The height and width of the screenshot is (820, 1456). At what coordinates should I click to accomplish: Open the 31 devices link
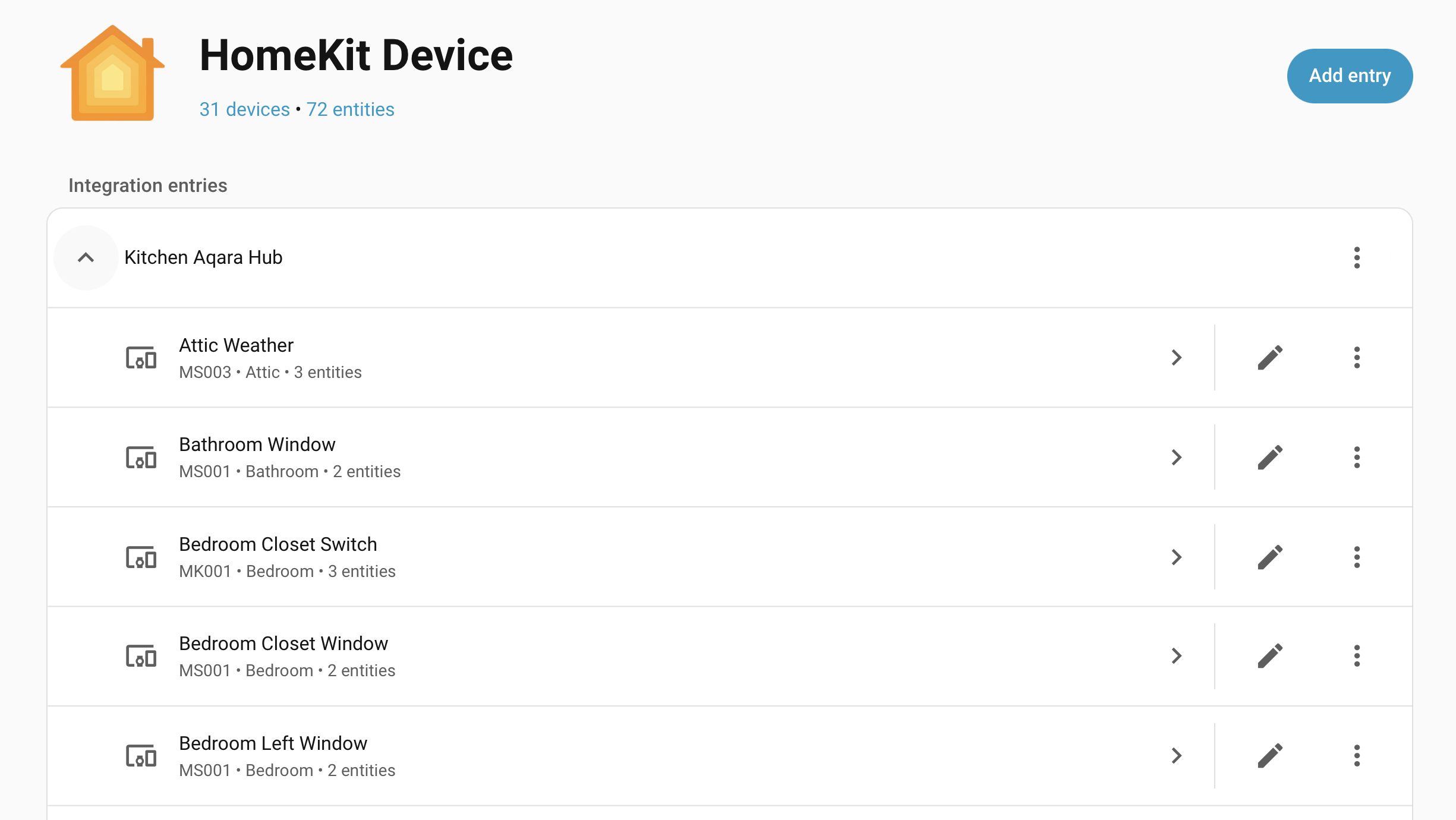pos(244,109)
